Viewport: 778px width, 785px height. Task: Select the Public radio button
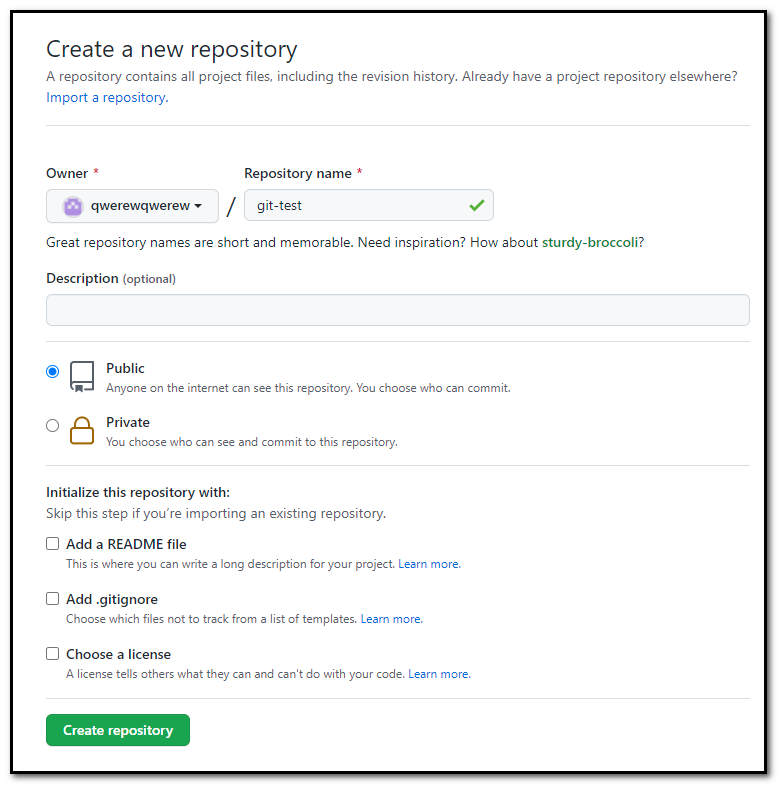pos(53,371)
